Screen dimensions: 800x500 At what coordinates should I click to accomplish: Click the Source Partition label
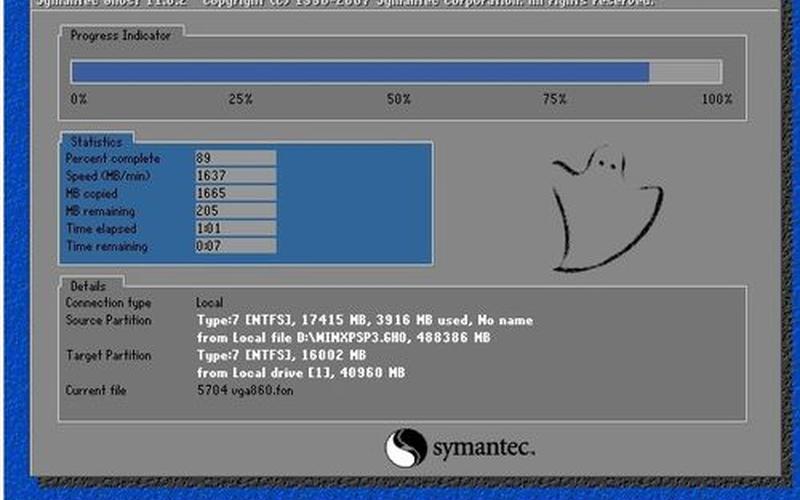(108, 320)
